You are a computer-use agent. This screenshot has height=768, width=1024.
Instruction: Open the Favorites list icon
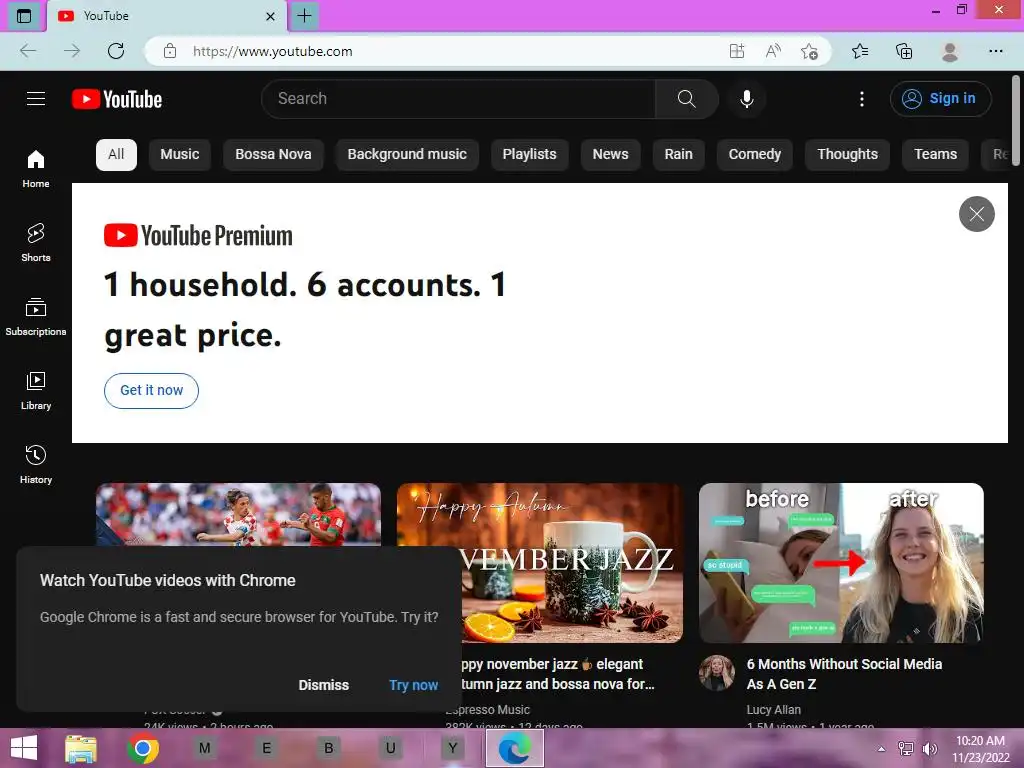[860, 51]
